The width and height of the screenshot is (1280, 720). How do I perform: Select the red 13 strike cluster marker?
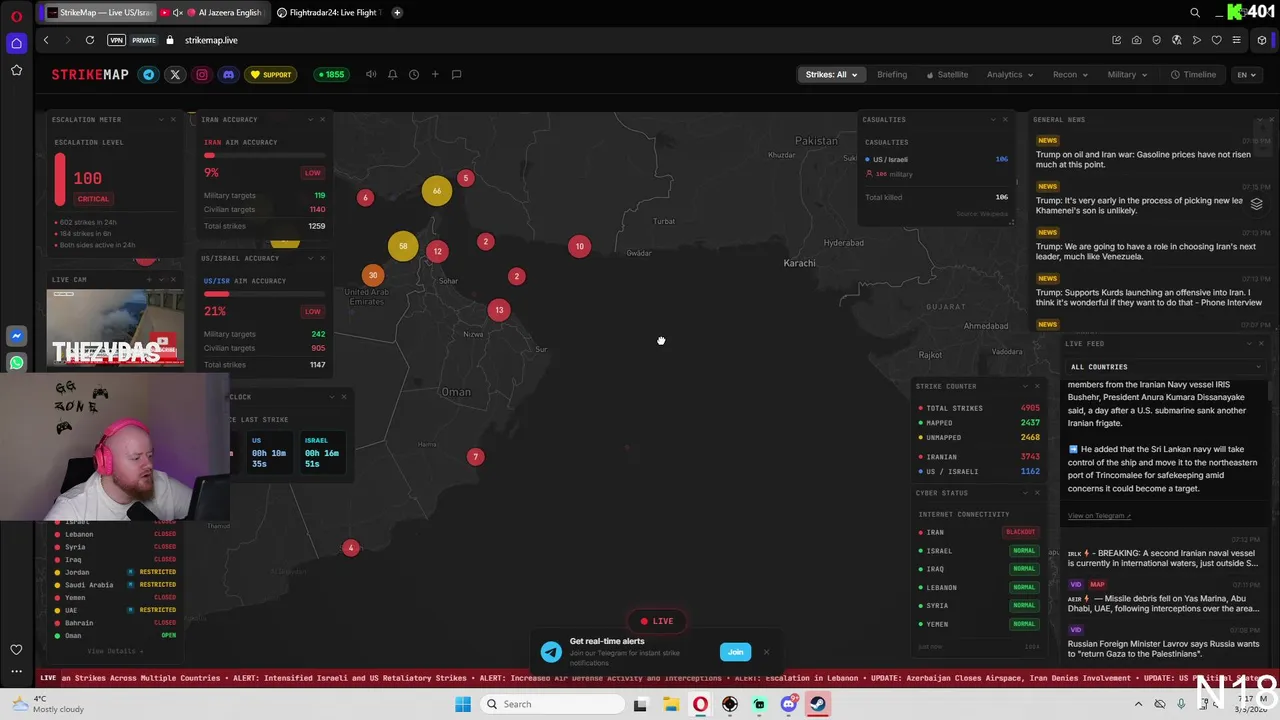499,310
